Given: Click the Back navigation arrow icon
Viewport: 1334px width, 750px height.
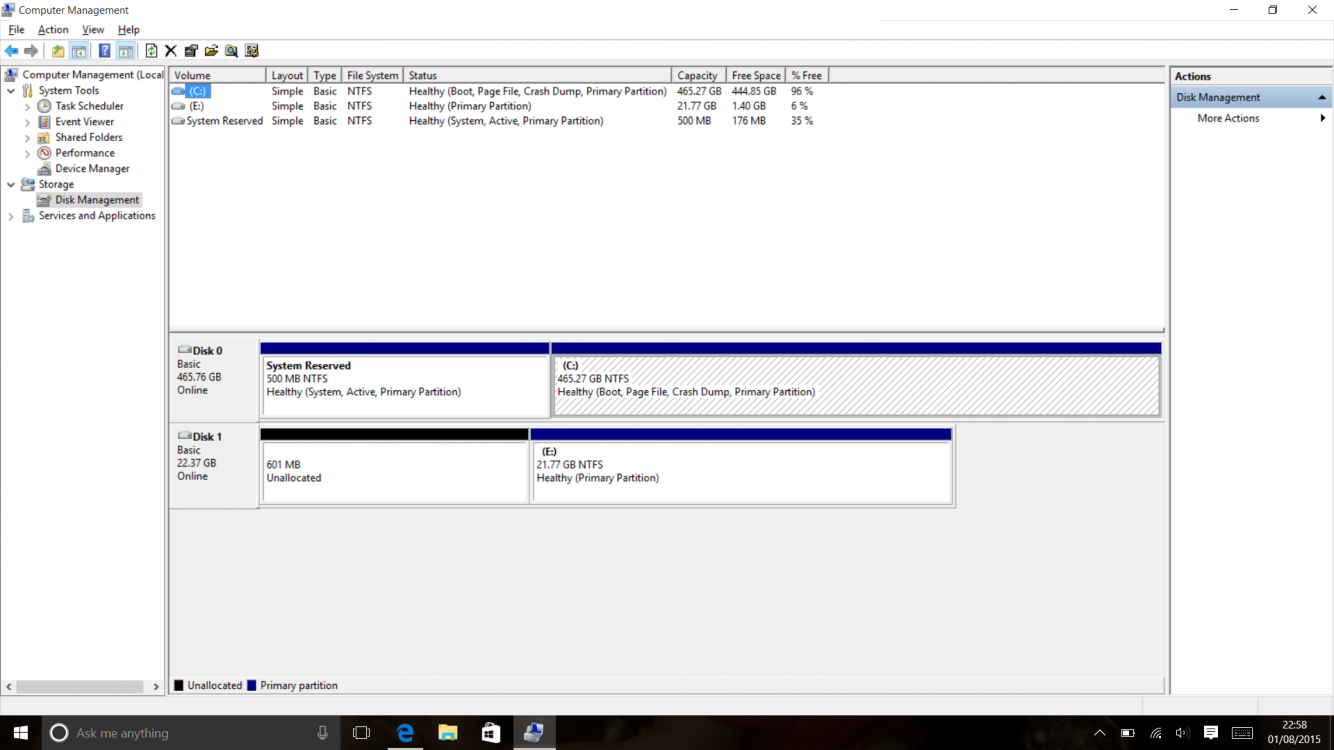Looking at the screenshot, I should [11, 50].
